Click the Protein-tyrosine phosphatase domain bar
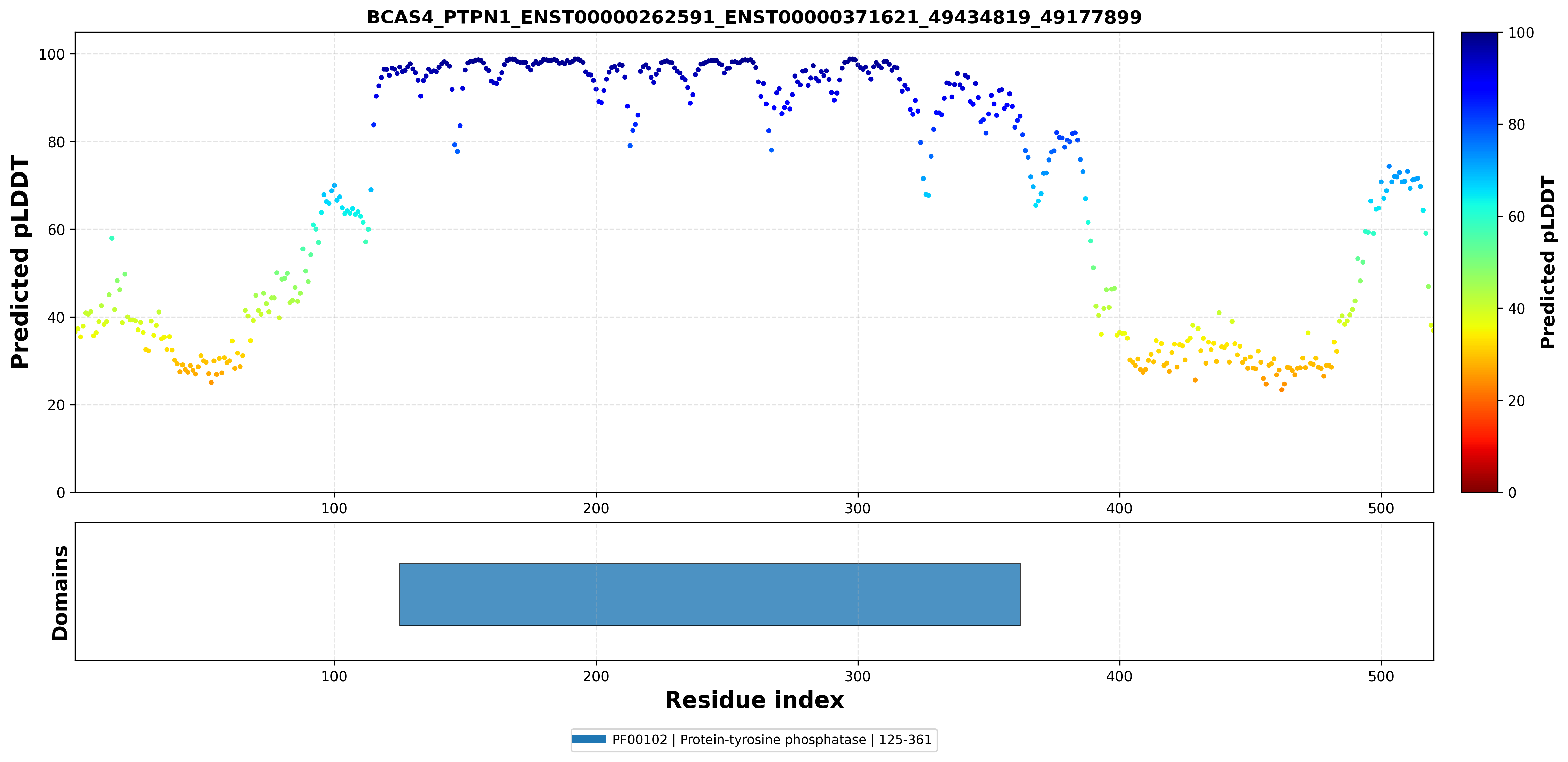Screen dimensions: 1568x762 click(x=710, y=594)
